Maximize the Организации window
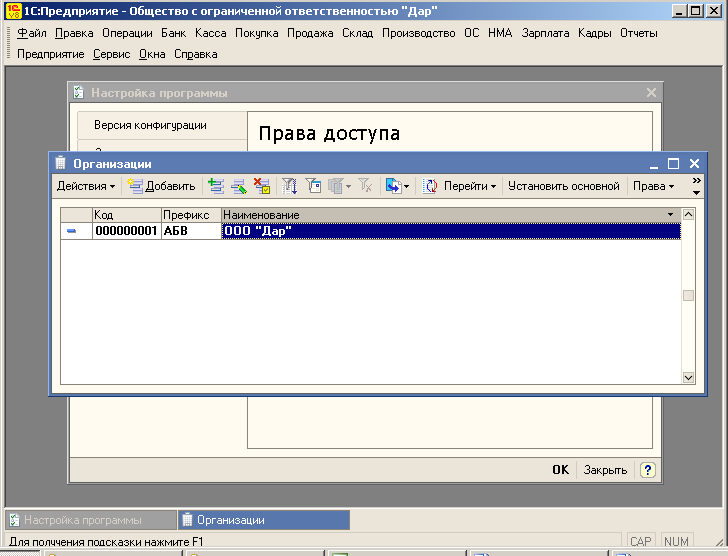 673,163
